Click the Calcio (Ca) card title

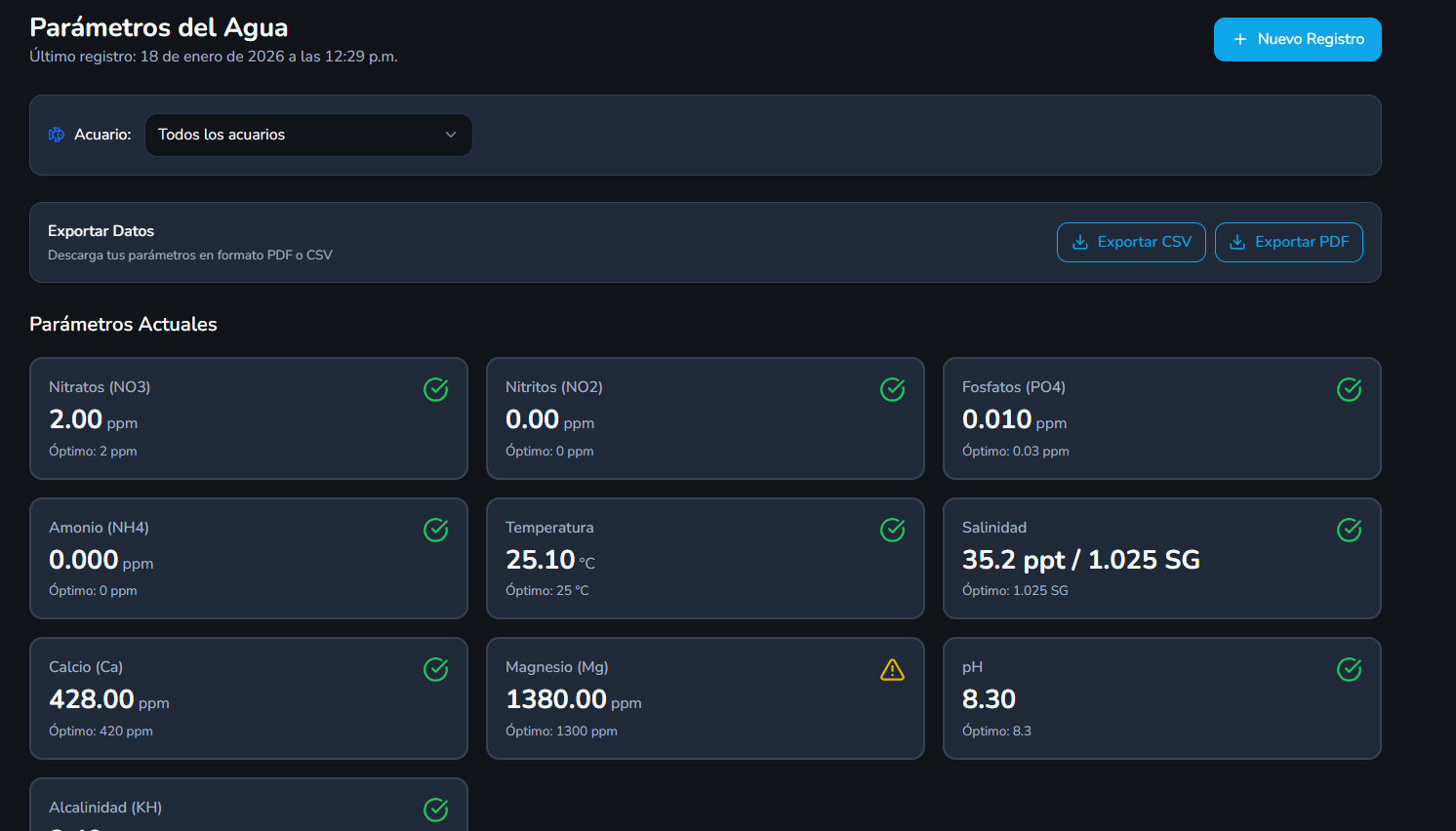click(x=86, y=667)
